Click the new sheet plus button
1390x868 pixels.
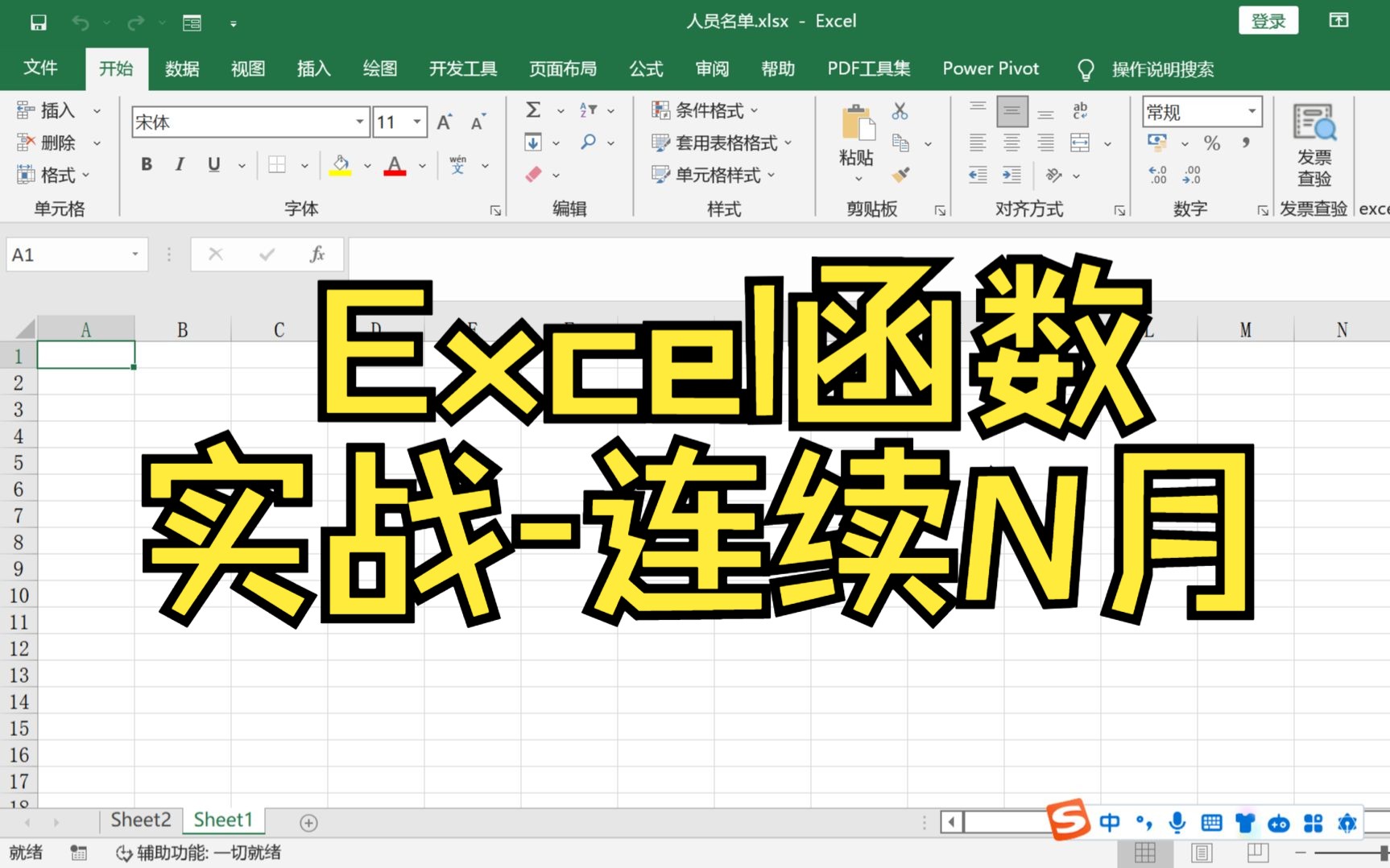(308, 822)
